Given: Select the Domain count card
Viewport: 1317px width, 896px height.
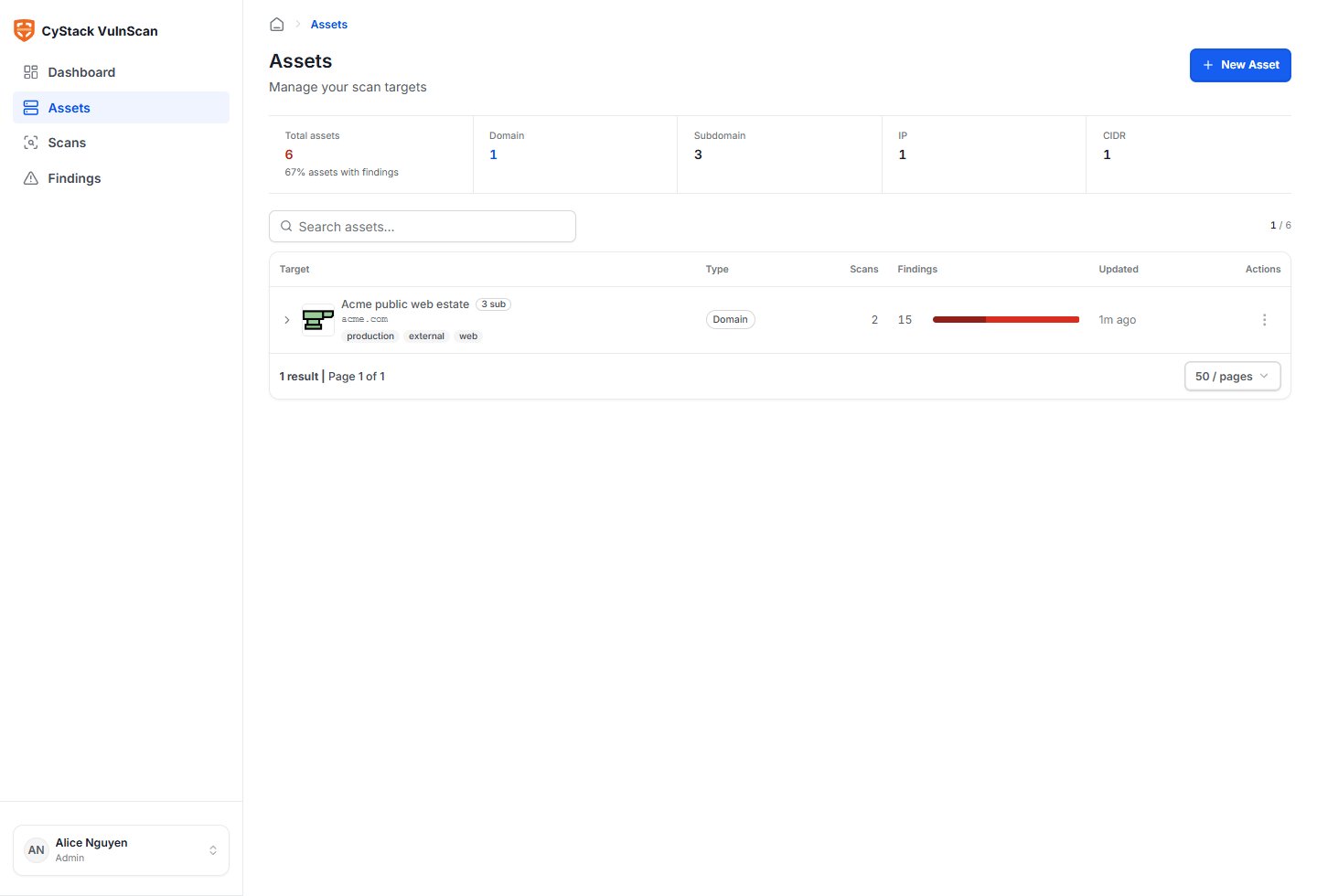Looking at the screenshot, I should click(x=575, y=155).
